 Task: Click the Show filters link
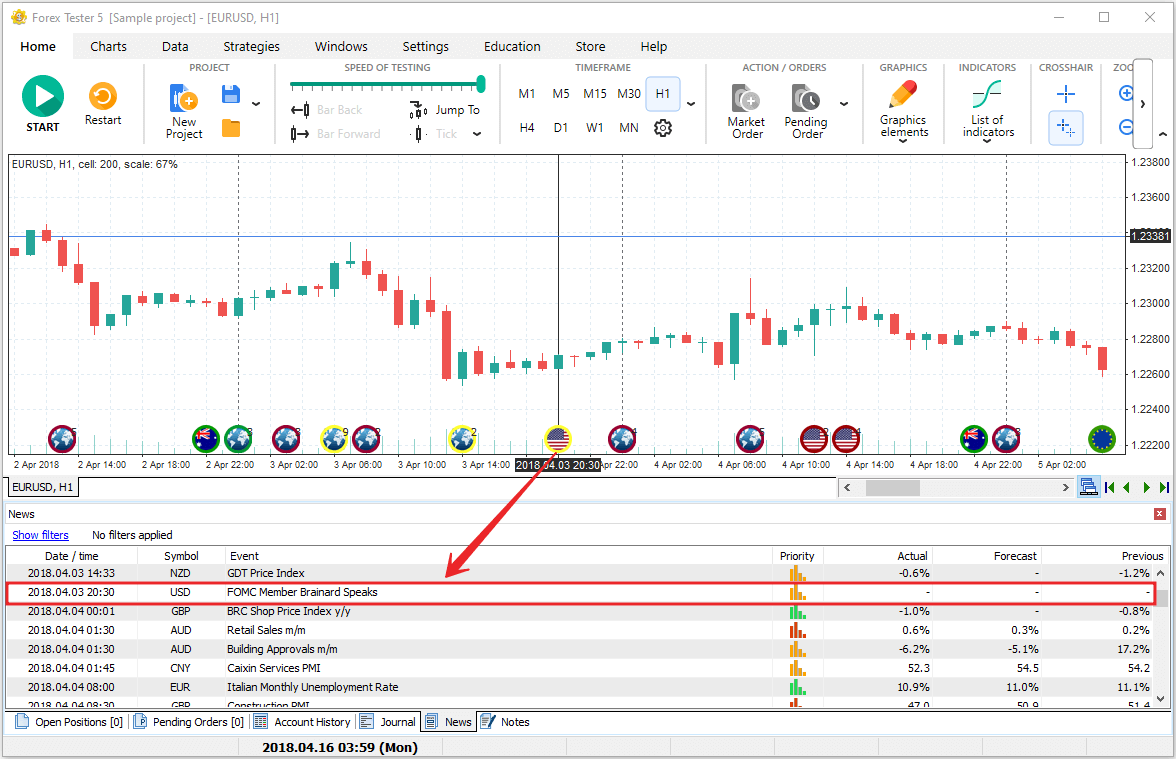click(x=40, y=535)
